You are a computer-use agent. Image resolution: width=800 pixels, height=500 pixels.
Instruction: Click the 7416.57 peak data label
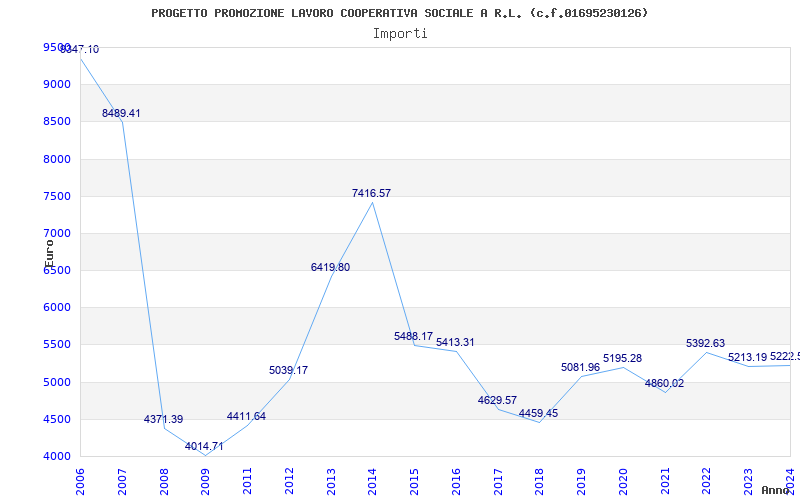[x=371, y=193]
